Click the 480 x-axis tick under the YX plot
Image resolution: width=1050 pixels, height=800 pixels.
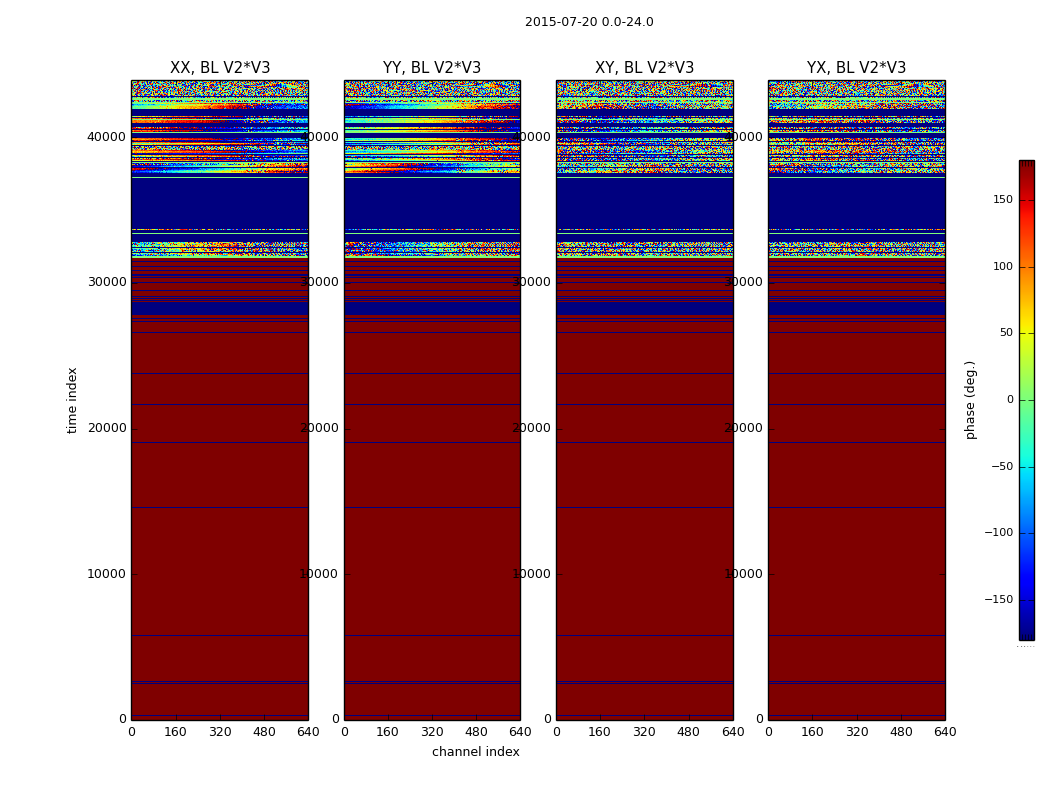tap(901, 732)
